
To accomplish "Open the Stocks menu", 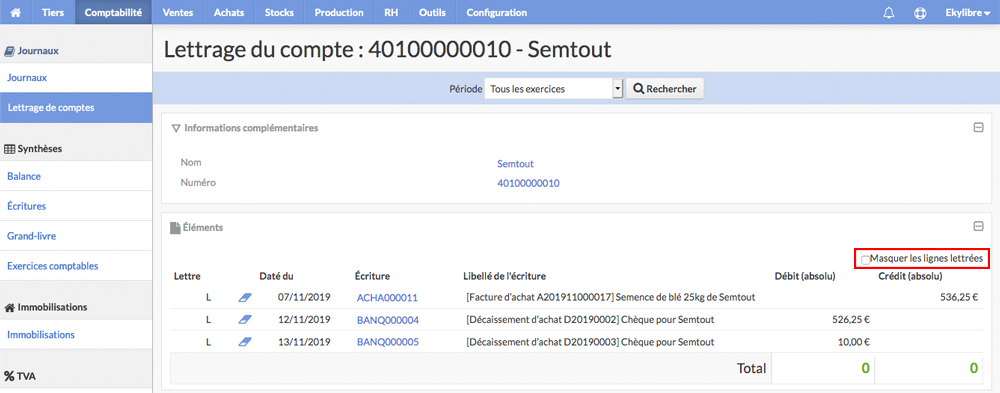I will click(x=279, y=12).
